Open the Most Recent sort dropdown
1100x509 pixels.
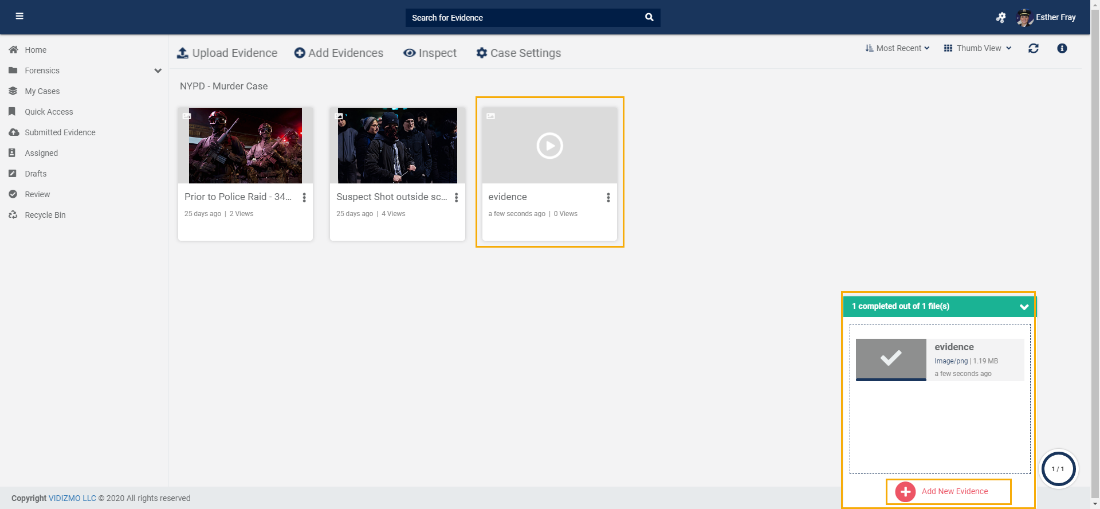897,48
